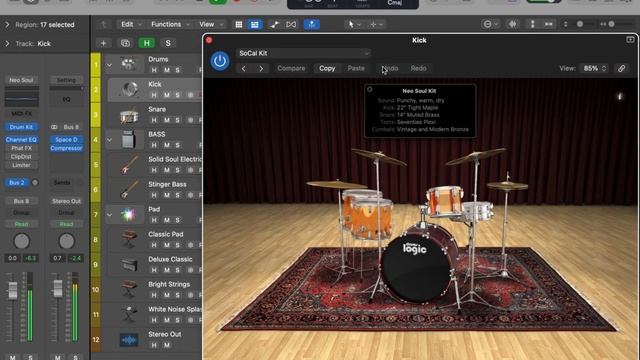Open the Channel EQ plugin slot

tap(21, 140)
